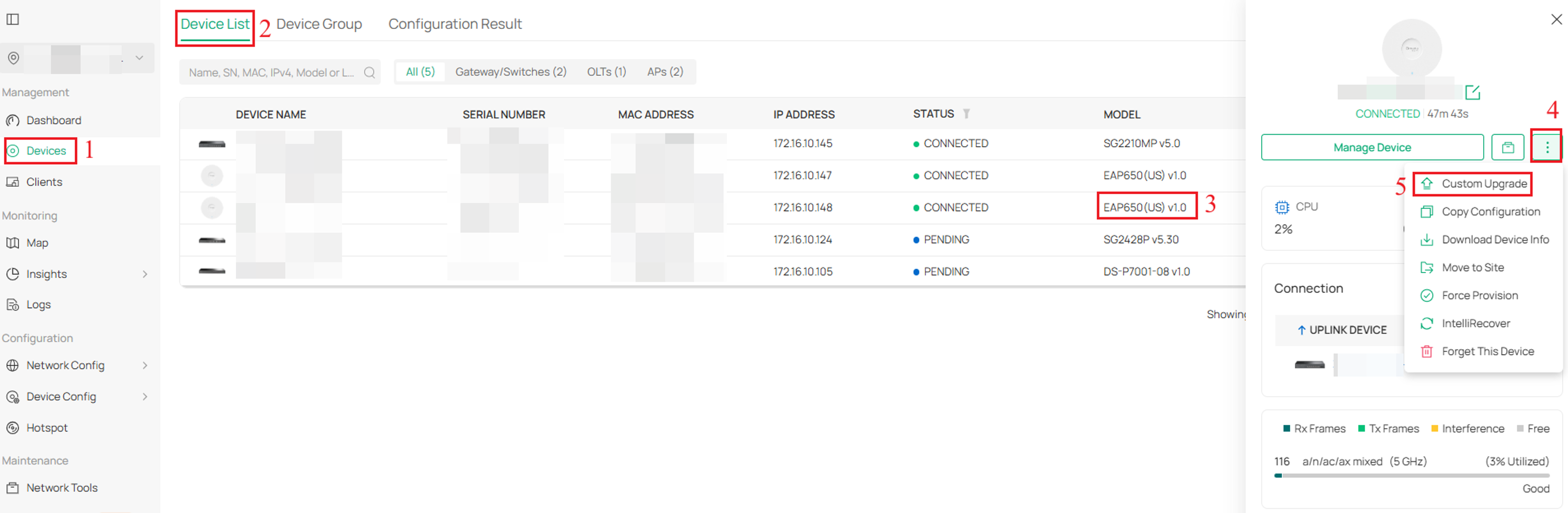The image size is (1568, 513).
Task: Click the Hotspot icon in sidebar
Action: pos(13,427)
